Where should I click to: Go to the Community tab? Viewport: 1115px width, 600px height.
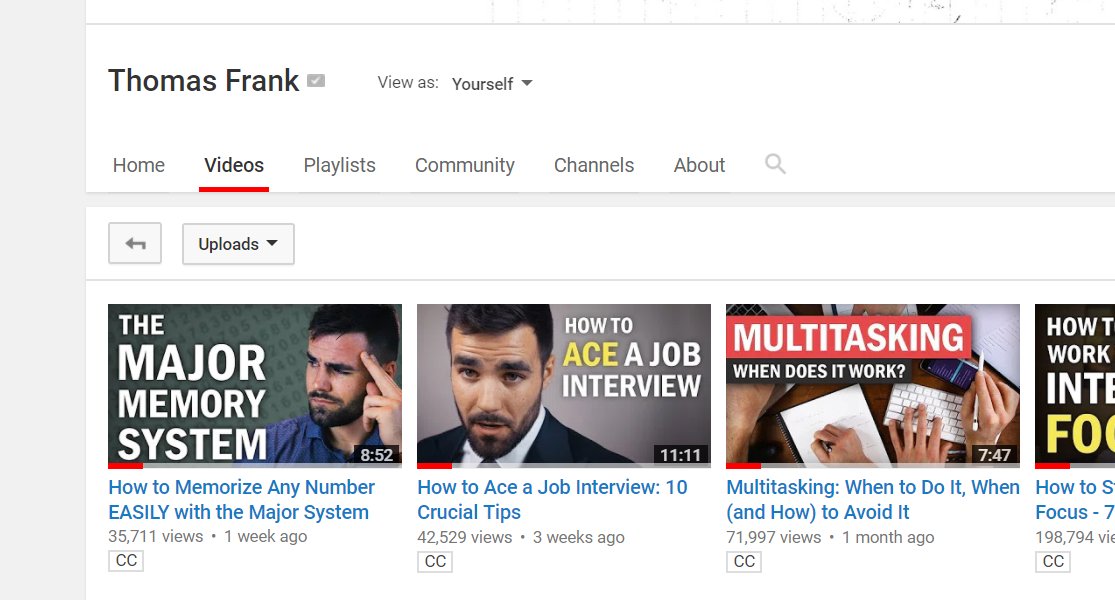tap(464, 165)
